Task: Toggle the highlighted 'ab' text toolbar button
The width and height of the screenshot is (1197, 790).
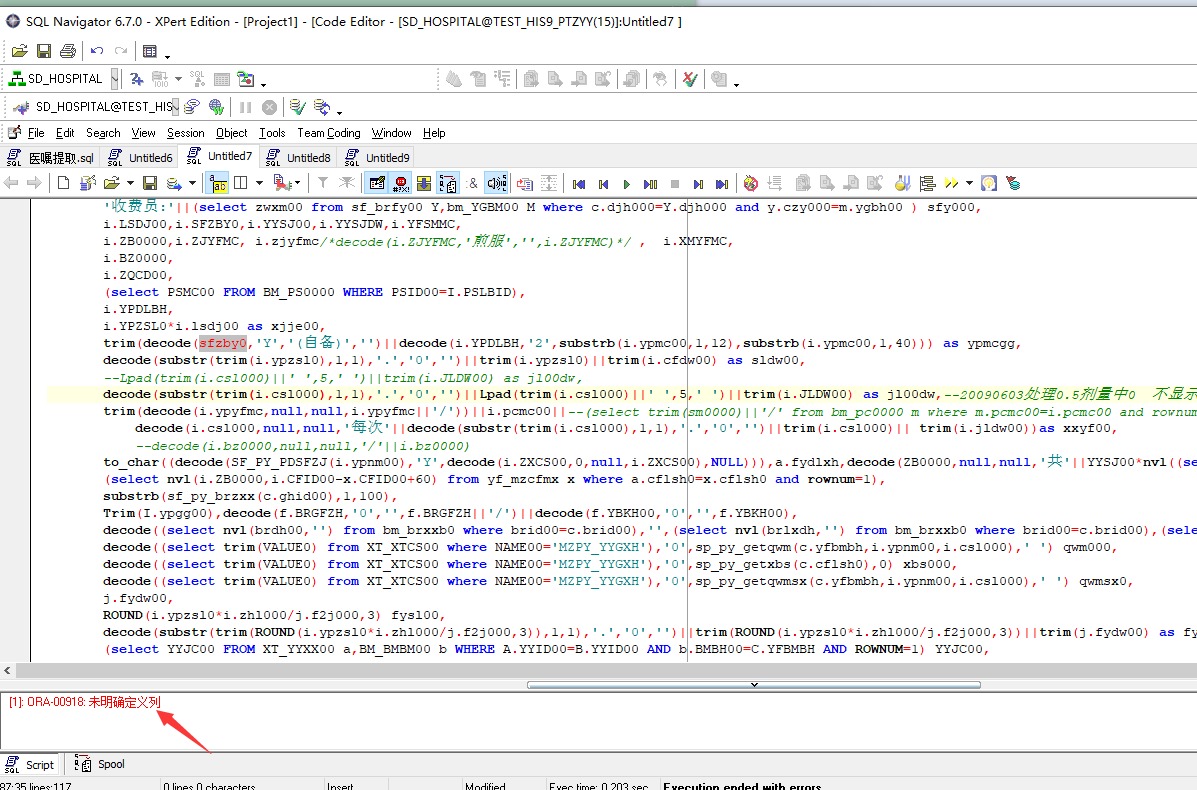Action: [217, 183]
